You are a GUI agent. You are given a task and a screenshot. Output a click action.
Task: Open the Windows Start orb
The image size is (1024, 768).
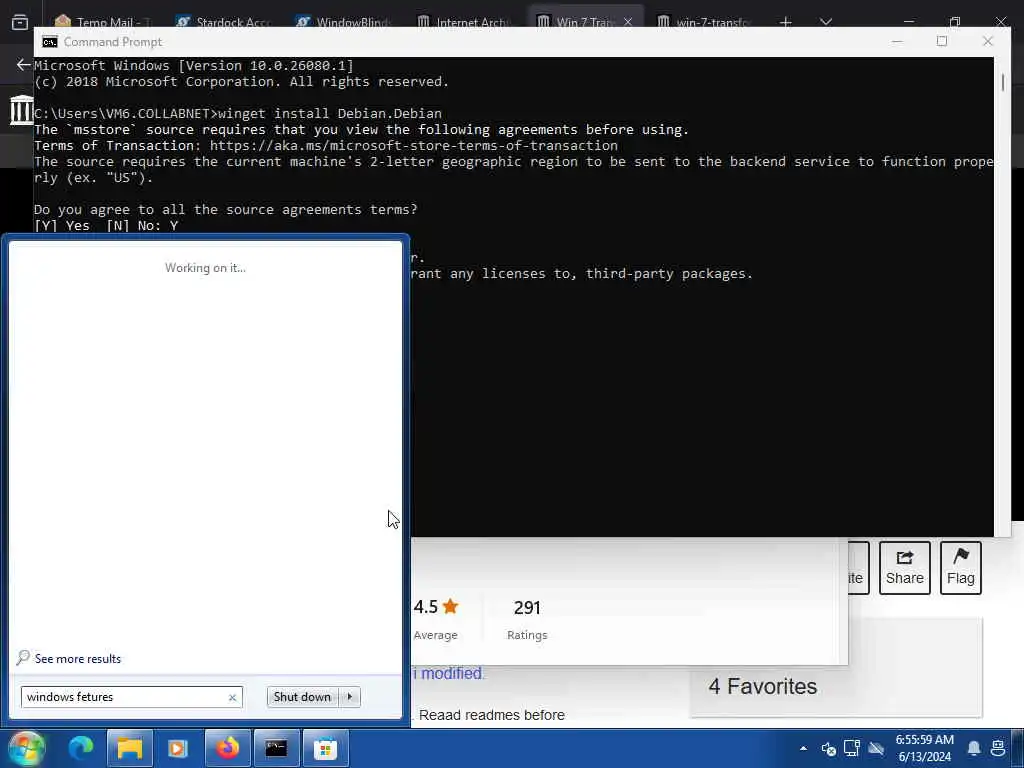click(x=27, y=748)
